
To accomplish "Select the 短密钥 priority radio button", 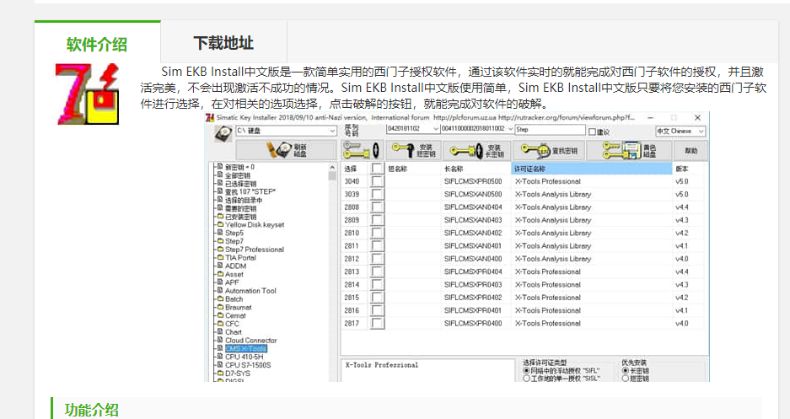I will click(625, 378).
